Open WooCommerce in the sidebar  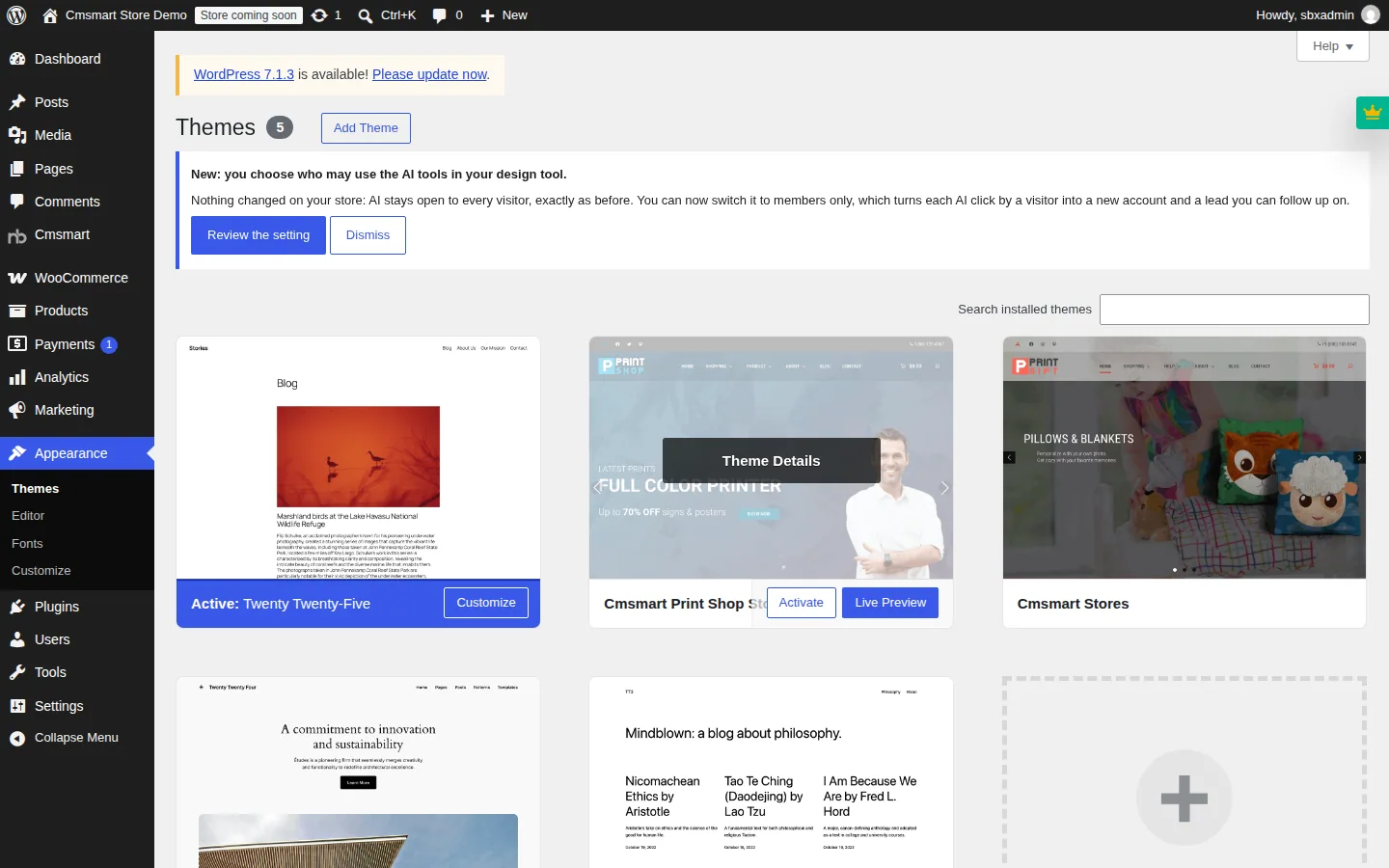77,278
